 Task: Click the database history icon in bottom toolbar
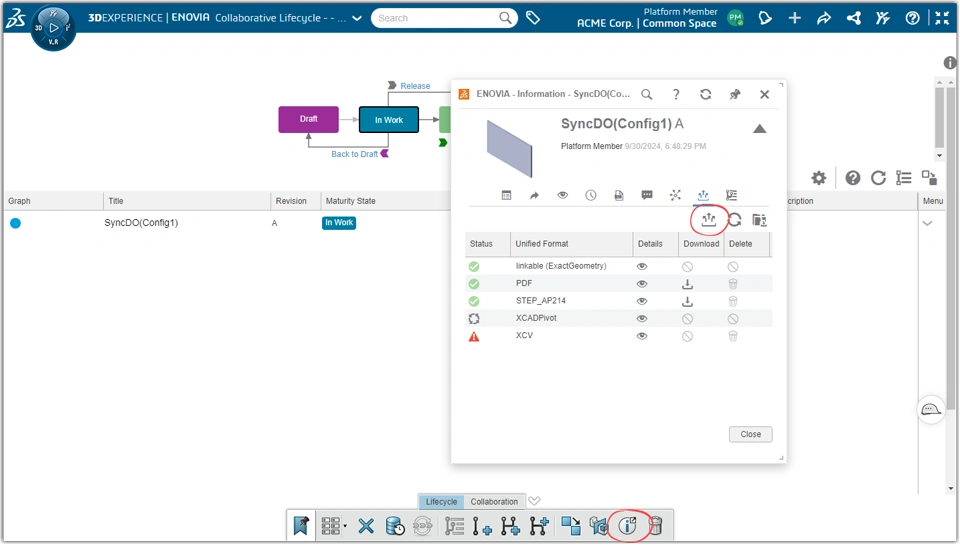coord(395,526)
